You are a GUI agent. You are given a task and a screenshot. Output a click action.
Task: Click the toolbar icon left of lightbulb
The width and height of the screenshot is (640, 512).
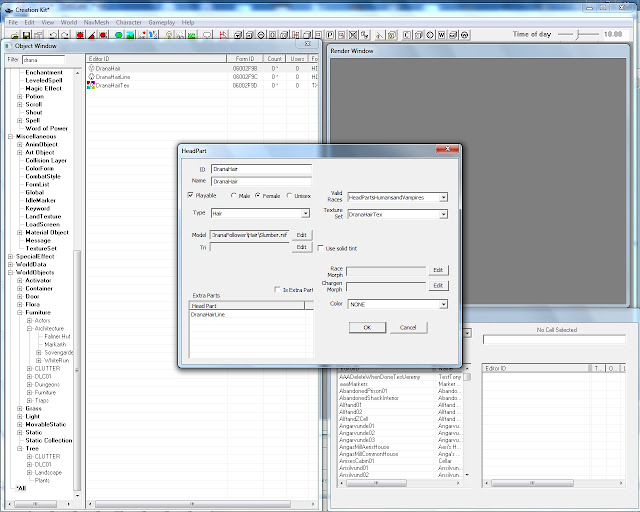coord(153,35)
